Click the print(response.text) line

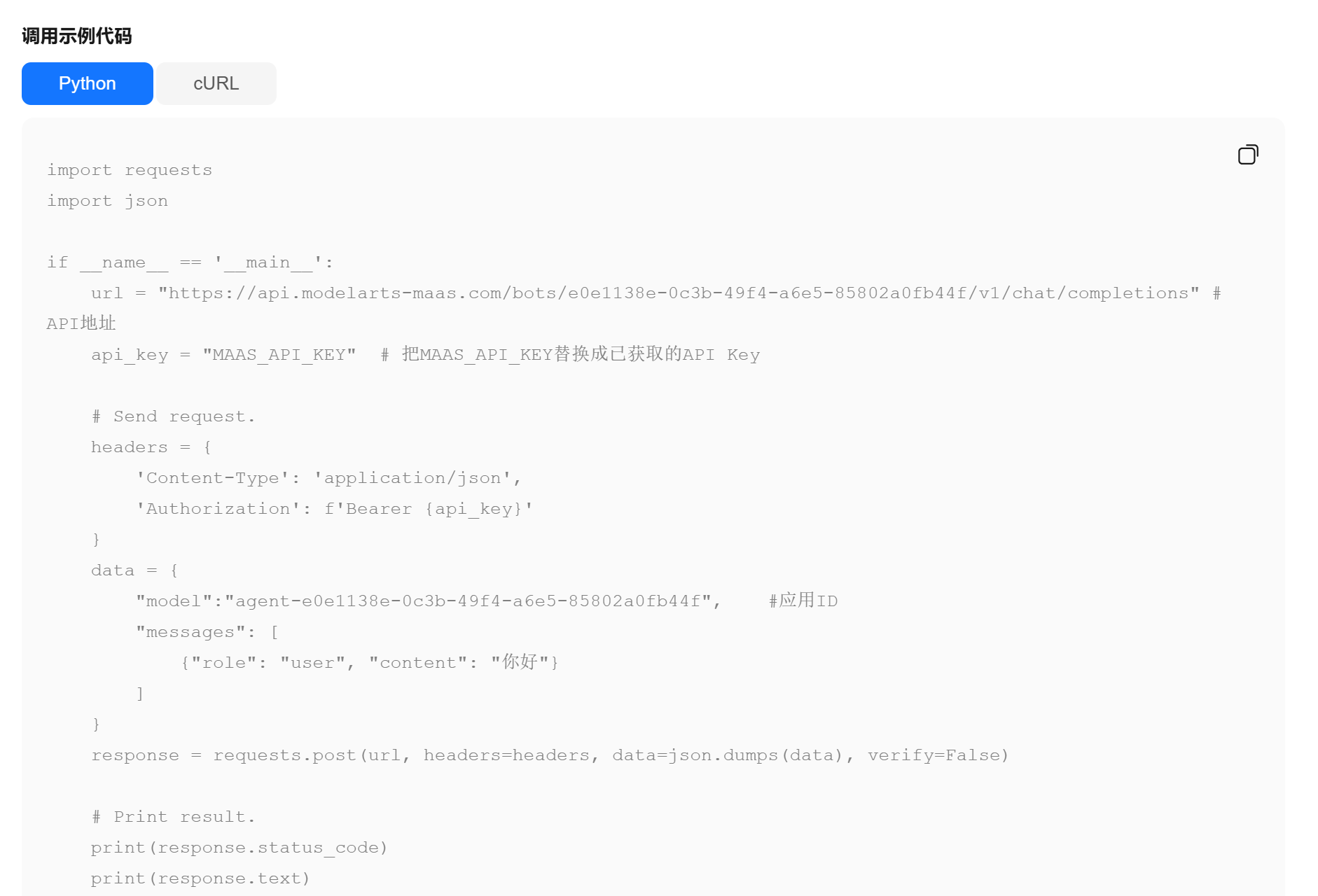click(200, 878)
